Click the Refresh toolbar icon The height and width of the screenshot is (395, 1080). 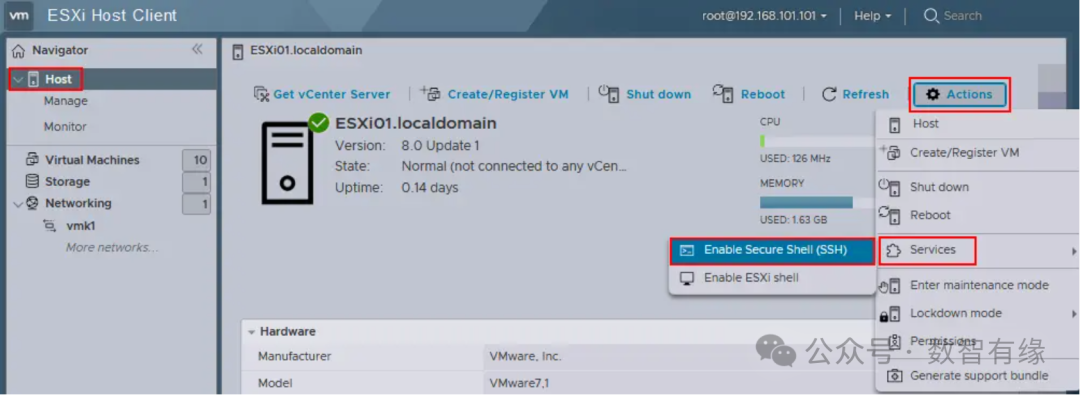click(829, 94)
